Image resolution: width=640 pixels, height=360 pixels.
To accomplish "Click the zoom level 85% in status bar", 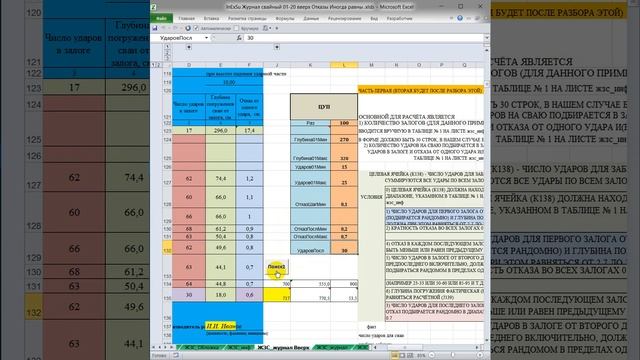I will pos(421,356).
